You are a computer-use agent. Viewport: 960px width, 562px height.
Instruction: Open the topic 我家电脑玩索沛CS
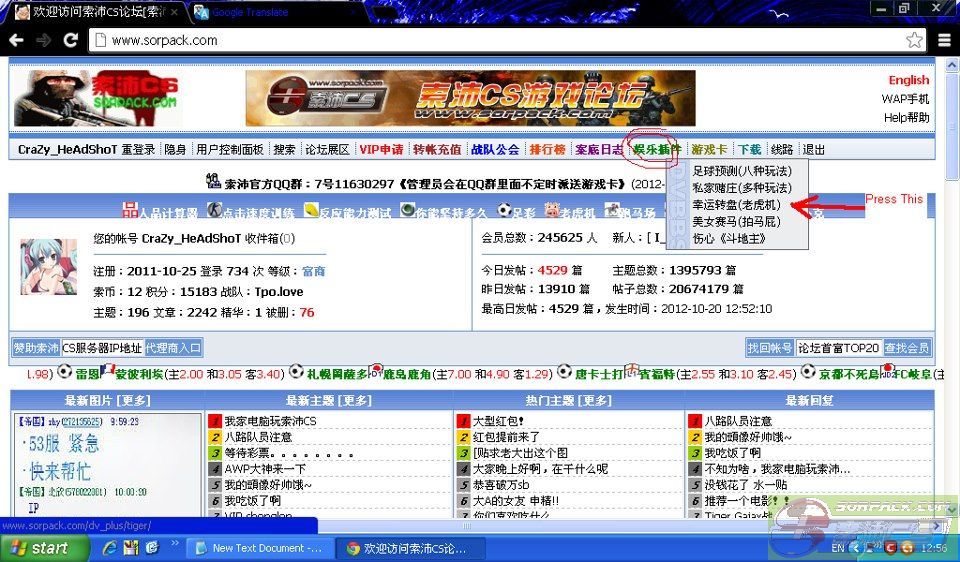click(x=271, y=421)
